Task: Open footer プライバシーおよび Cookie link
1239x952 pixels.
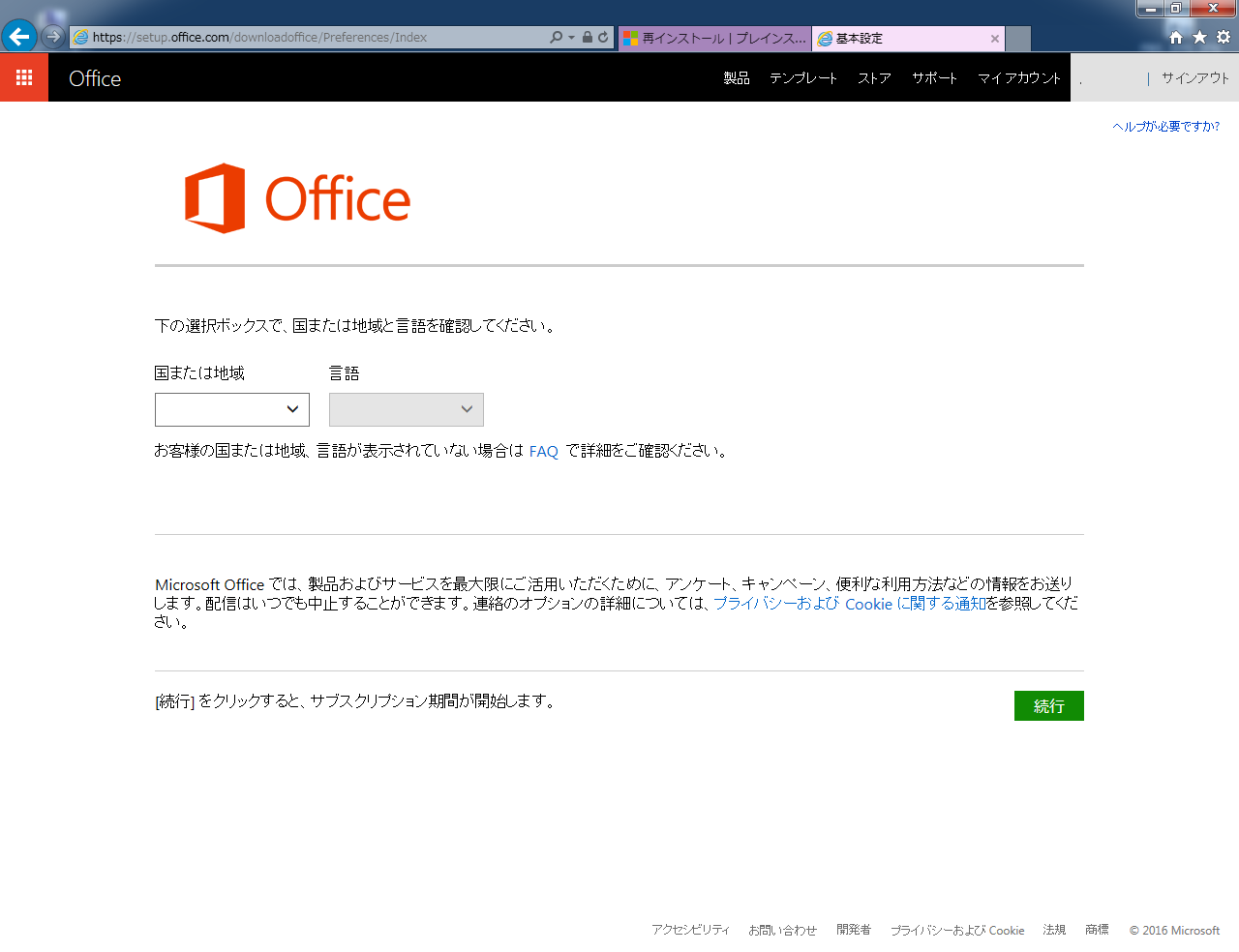Action: click(957, 930)
